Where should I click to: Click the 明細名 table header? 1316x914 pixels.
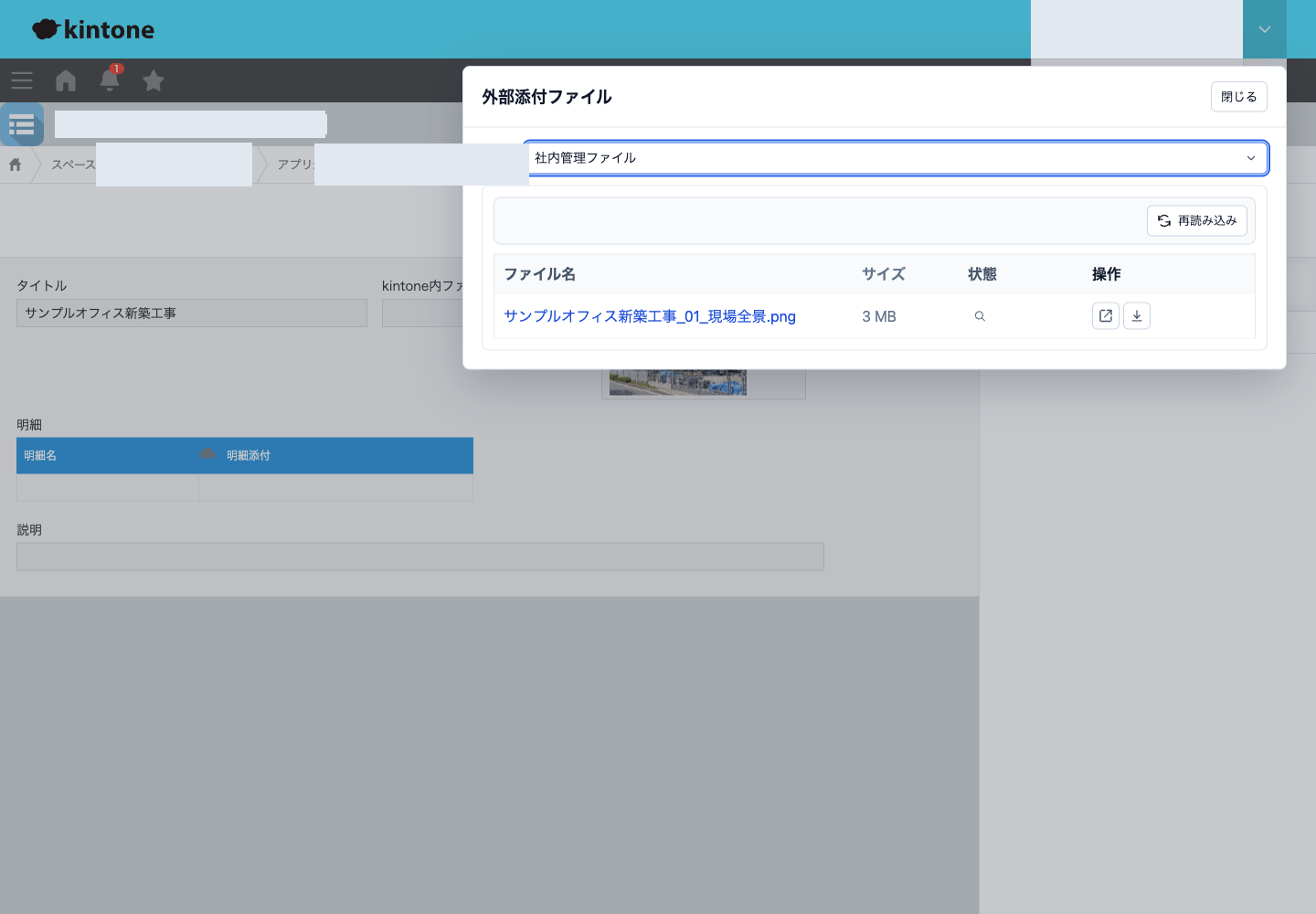click(x=40, y=455)
